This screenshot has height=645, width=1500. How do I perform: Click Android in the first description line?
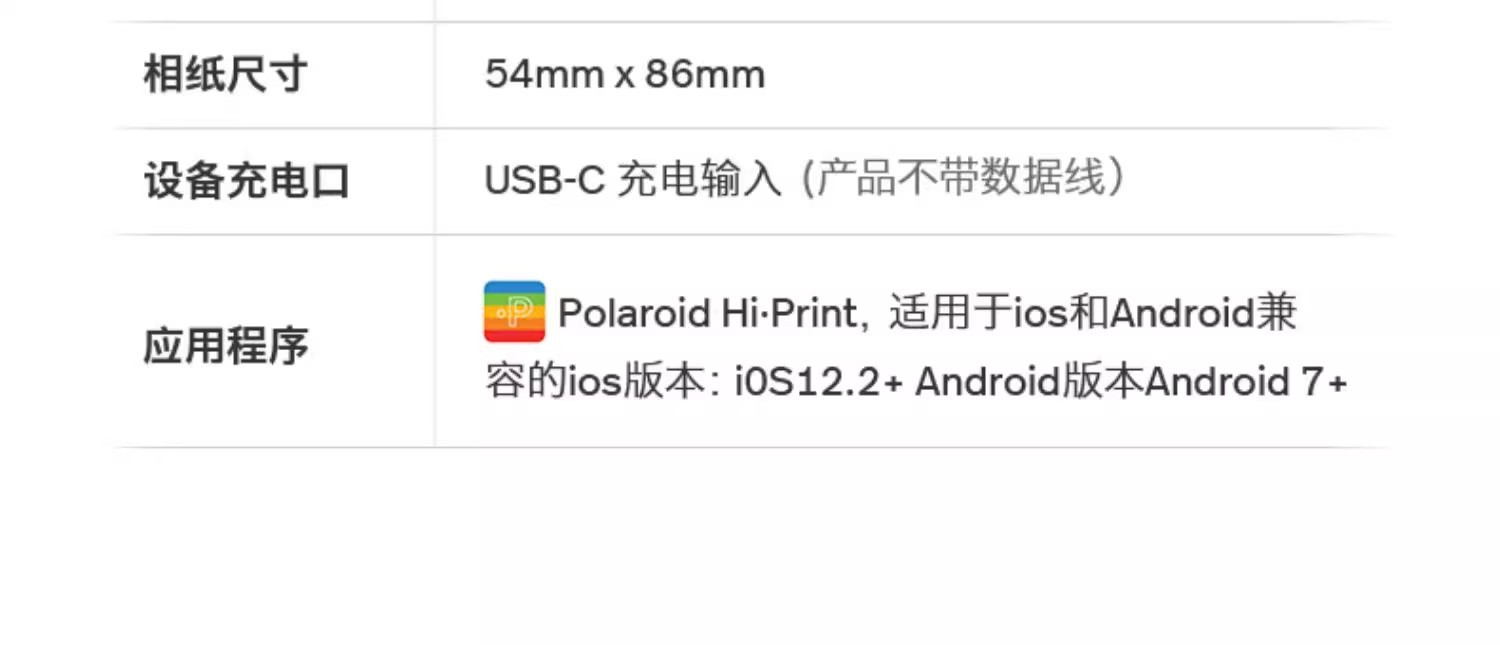[1182, 313]
